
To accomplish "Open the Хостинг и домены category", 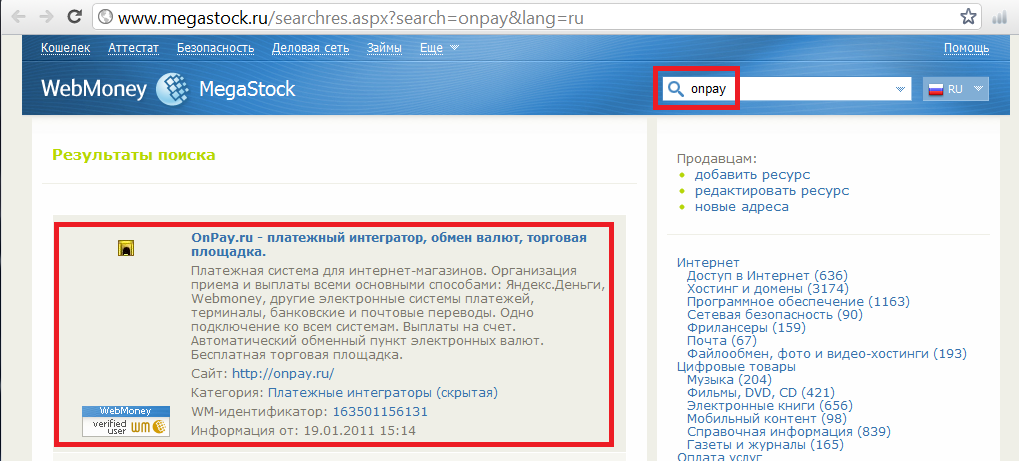I will point(767,289).
